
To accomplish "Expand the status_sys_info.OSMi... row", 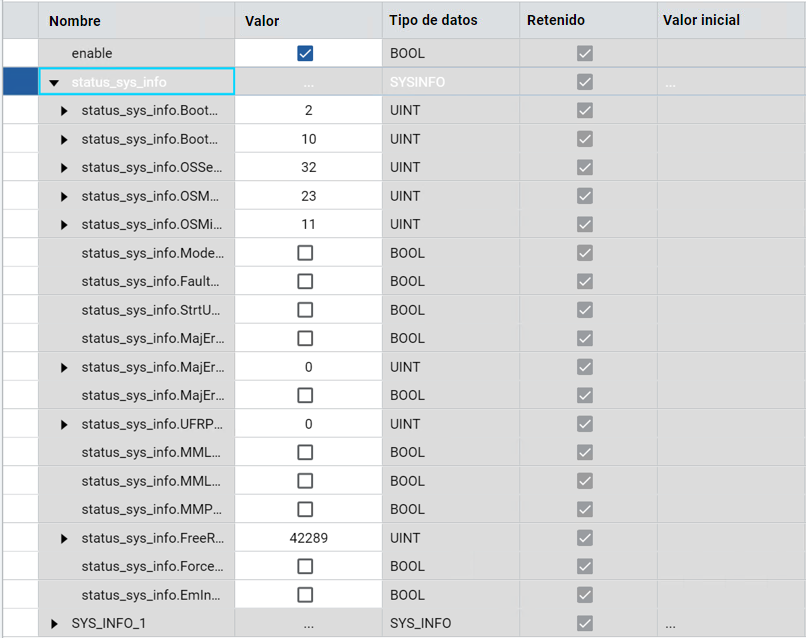I will pos(65,225).
